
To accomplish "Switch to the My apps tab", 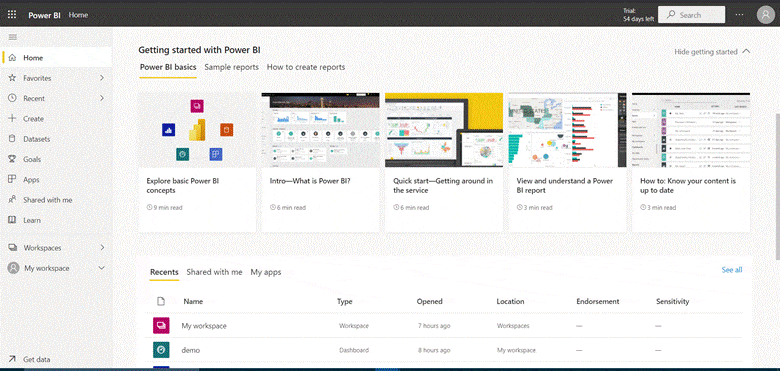I will pos(266,272).
